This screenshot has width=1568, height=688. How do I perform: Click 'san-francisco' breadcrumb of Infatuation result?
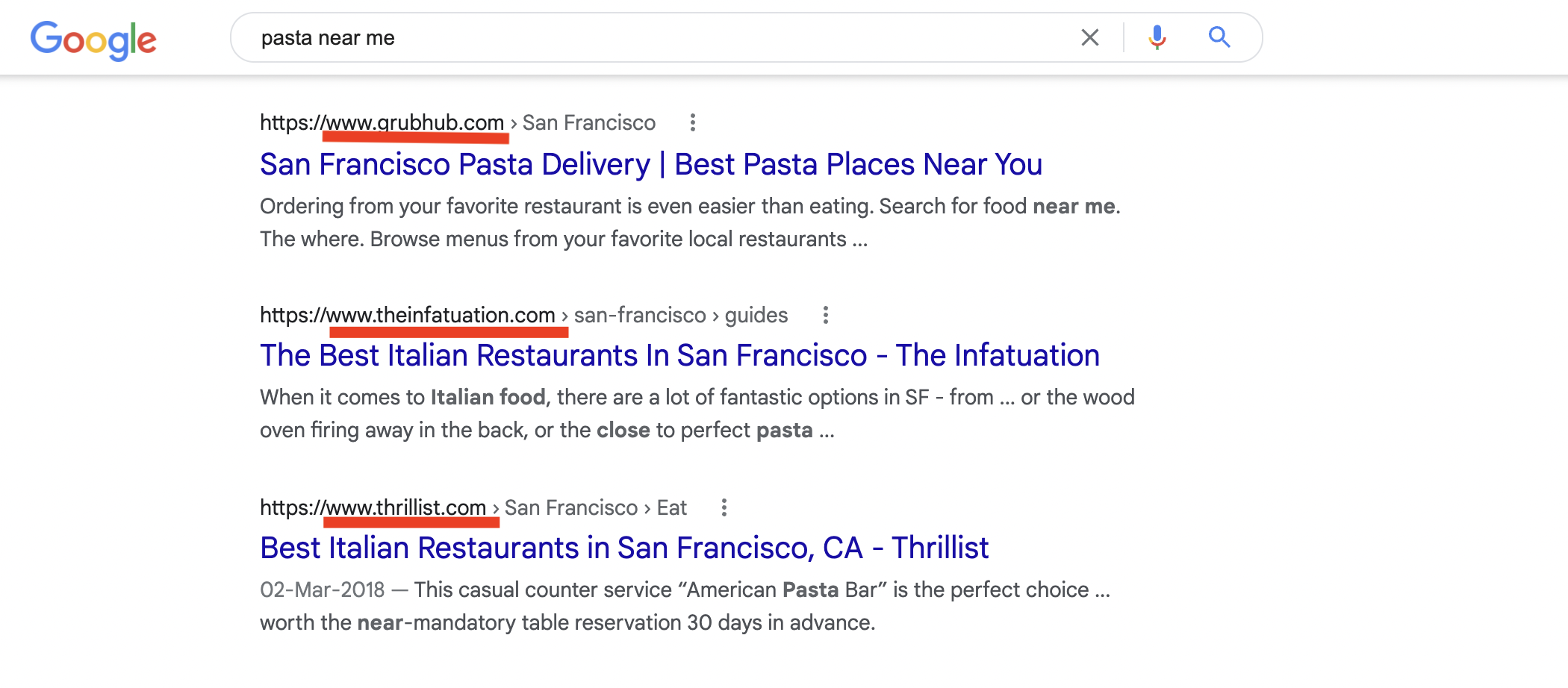[x=640, y=315]
